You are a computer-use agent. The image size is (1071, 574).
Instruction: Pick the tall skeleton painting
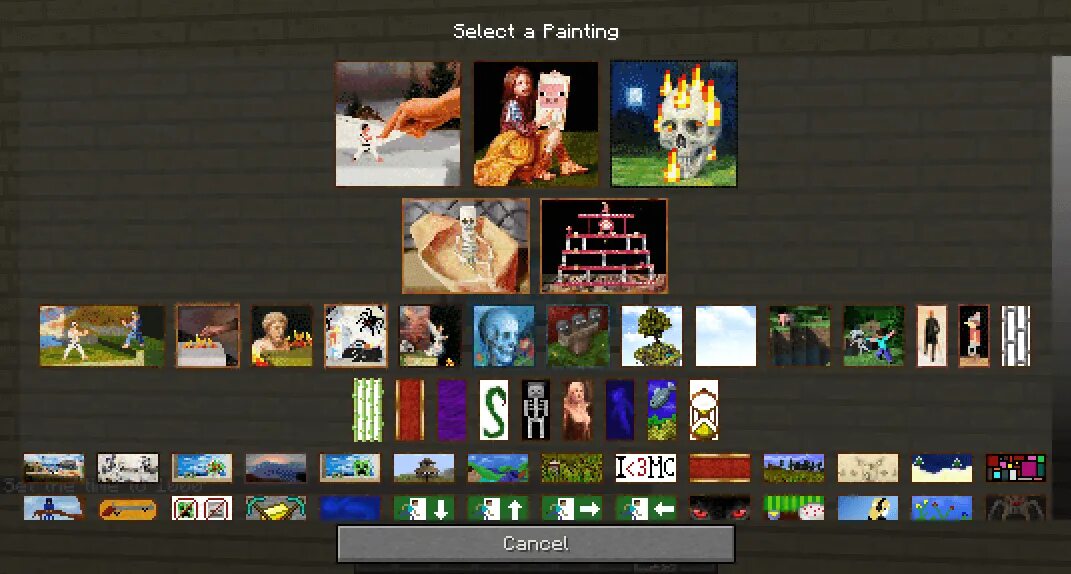coord(536,410)
